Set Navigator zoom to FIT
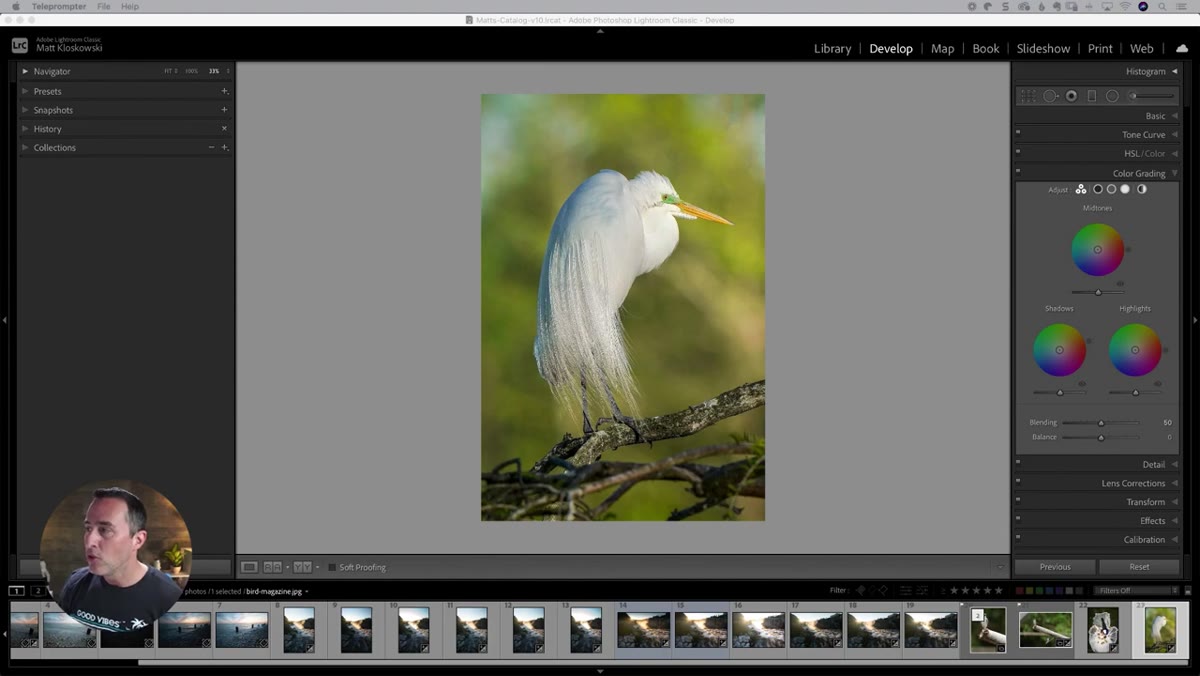 [x=170, y=71]
